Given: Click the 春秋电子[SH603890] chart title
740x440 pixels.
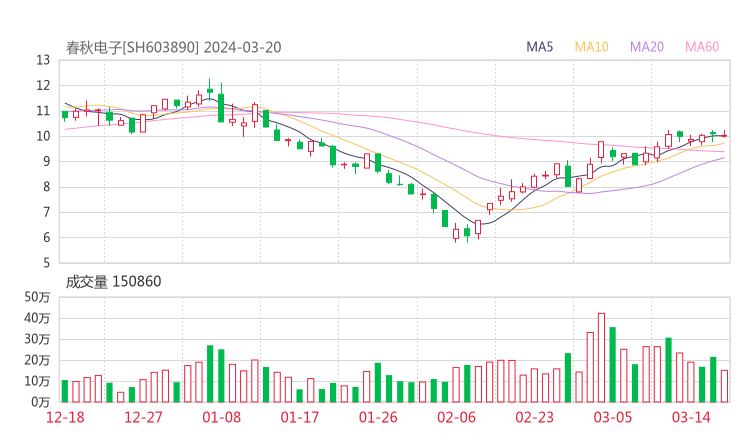Looking at the screenshot, I should click(133, 48).
